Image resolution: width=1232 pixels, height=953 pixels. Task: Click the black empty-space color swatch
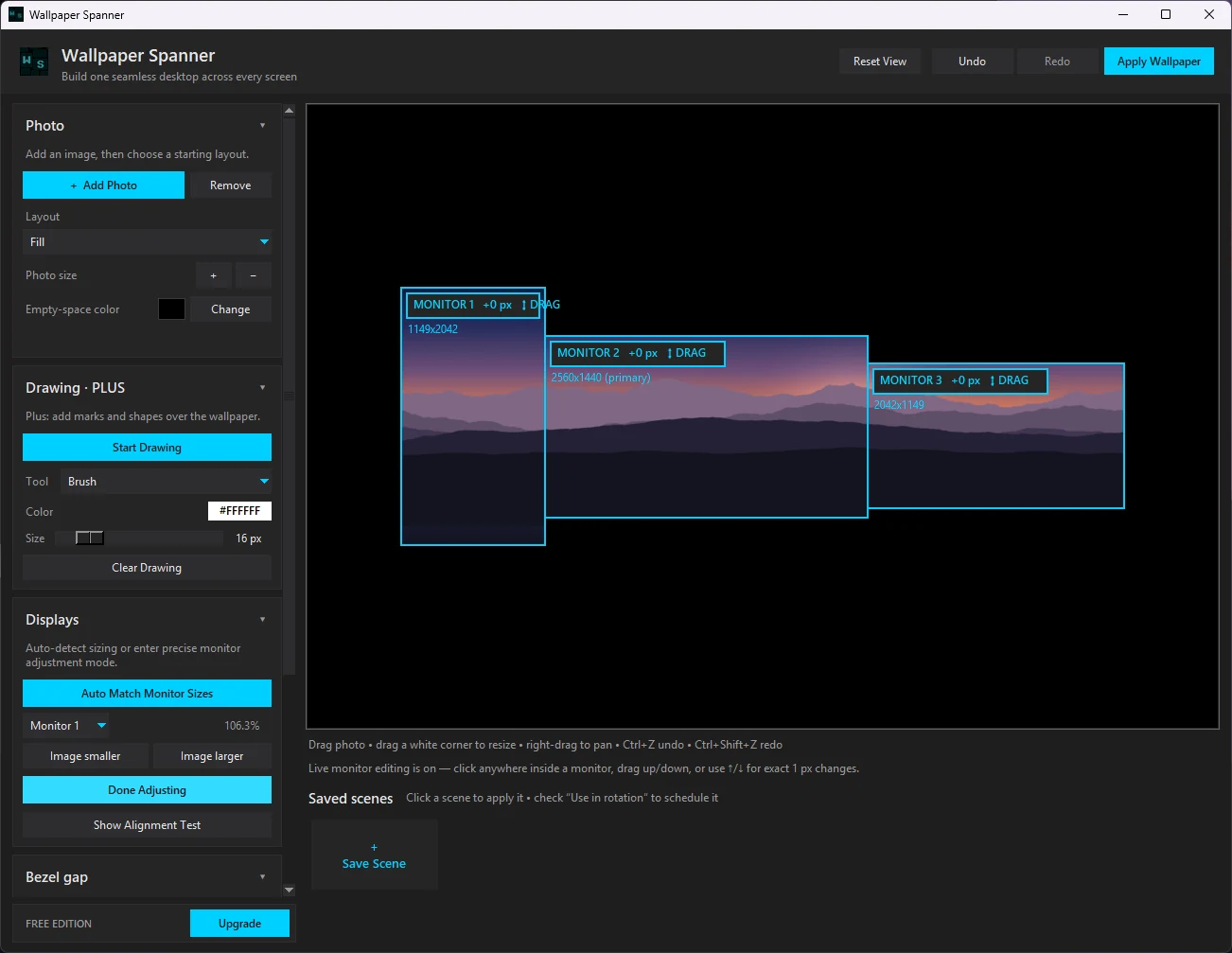171,309
